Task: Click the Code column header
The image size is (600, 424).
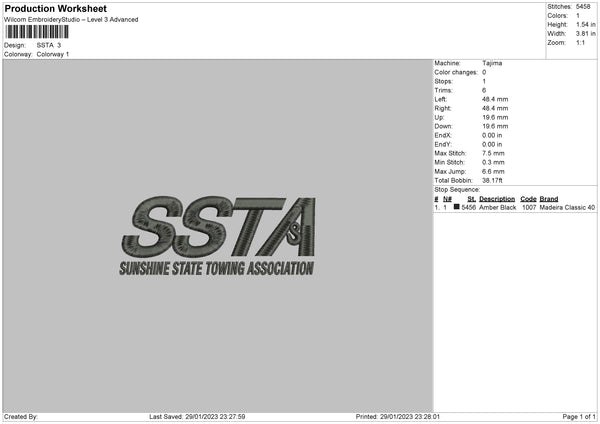Action: coord(528,199)
